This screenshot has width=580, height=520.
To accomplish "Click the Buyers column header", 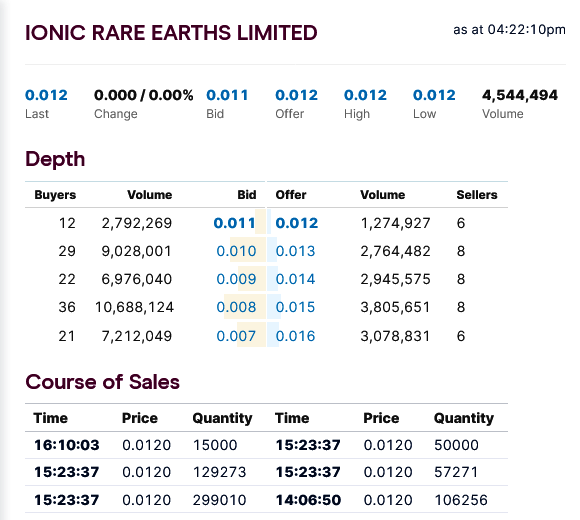I will pyautogui.click(x=55, y=195).
